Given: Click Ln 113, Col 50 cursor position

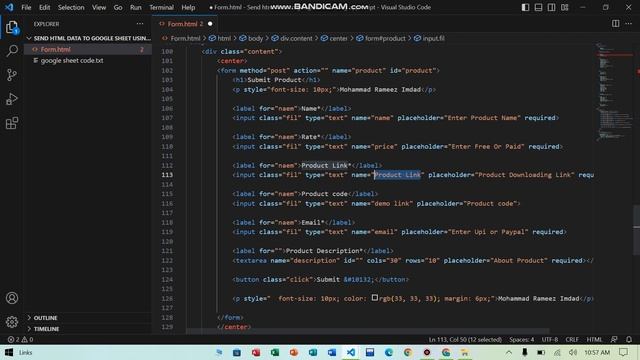Looking at the screenshot, I should tap(465, 340).
